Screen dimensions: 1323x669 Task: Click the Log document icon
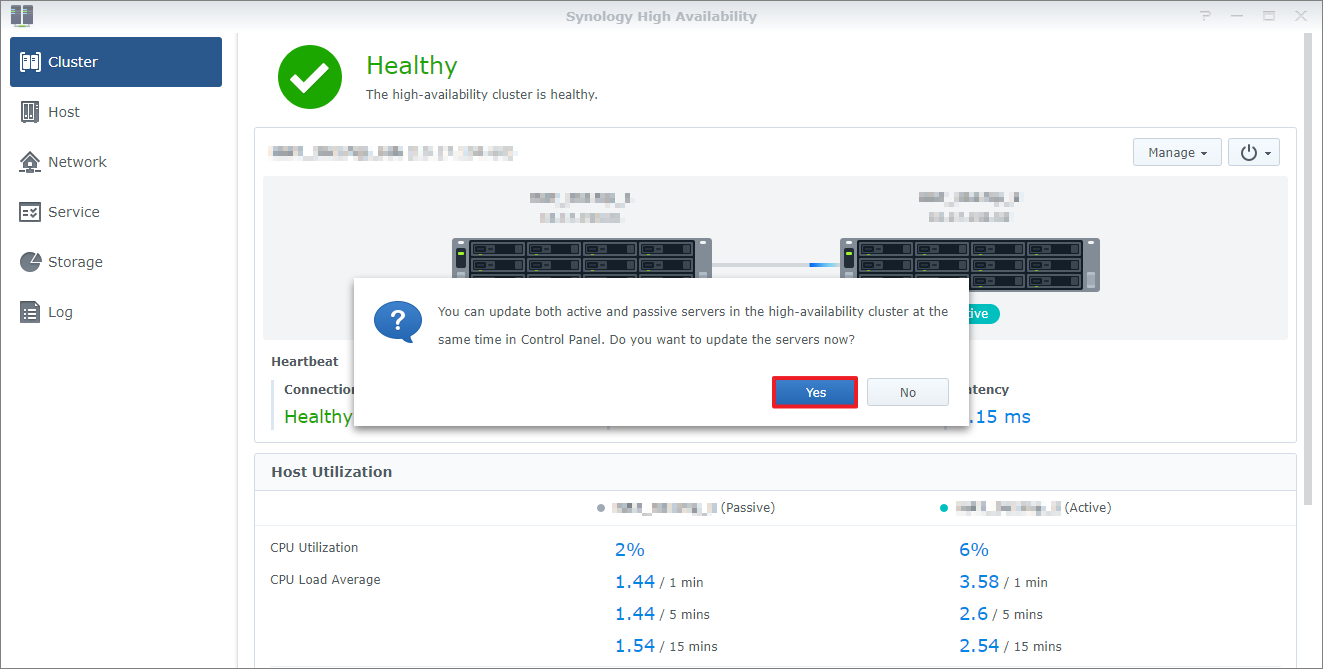point(31,312)
